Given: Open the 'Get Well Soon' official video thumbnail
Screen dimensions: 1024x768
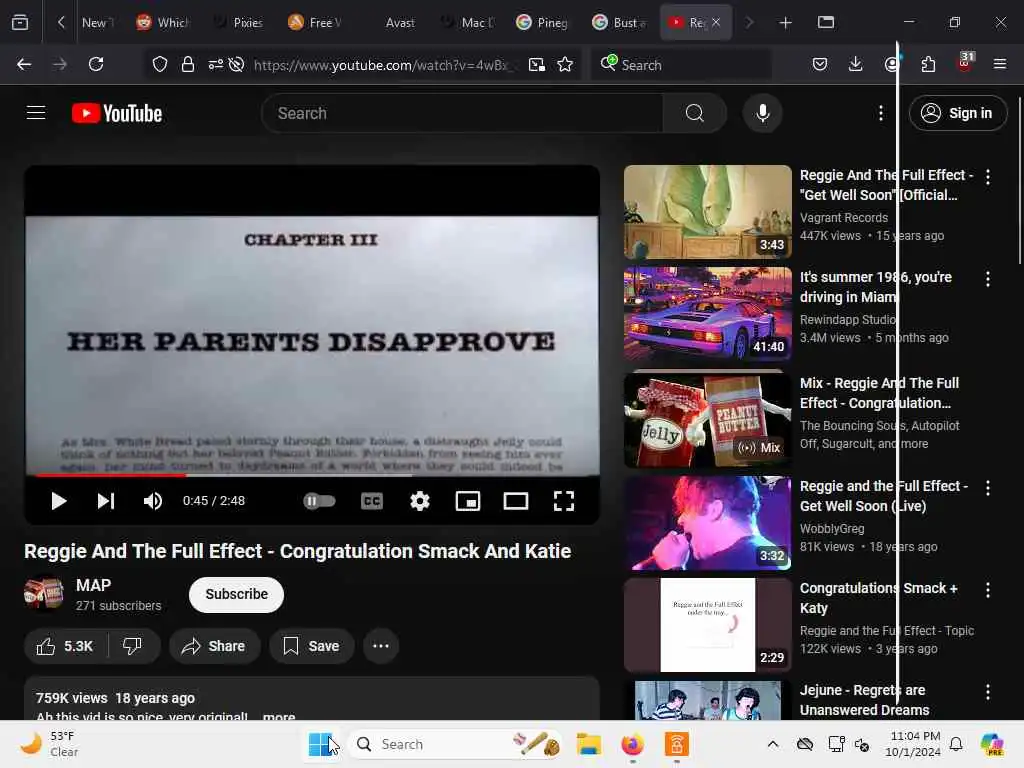Looking at the screenshot, I should tap(707, 212).
